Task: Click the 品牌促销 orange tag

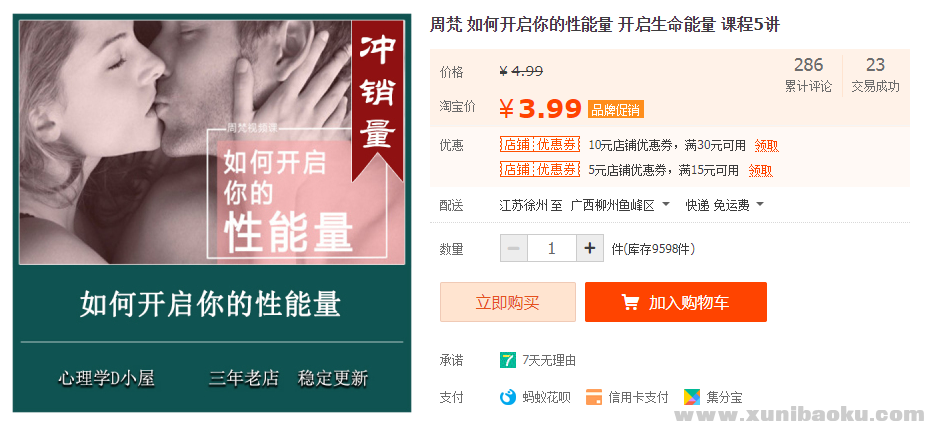Action: (615, 109)
